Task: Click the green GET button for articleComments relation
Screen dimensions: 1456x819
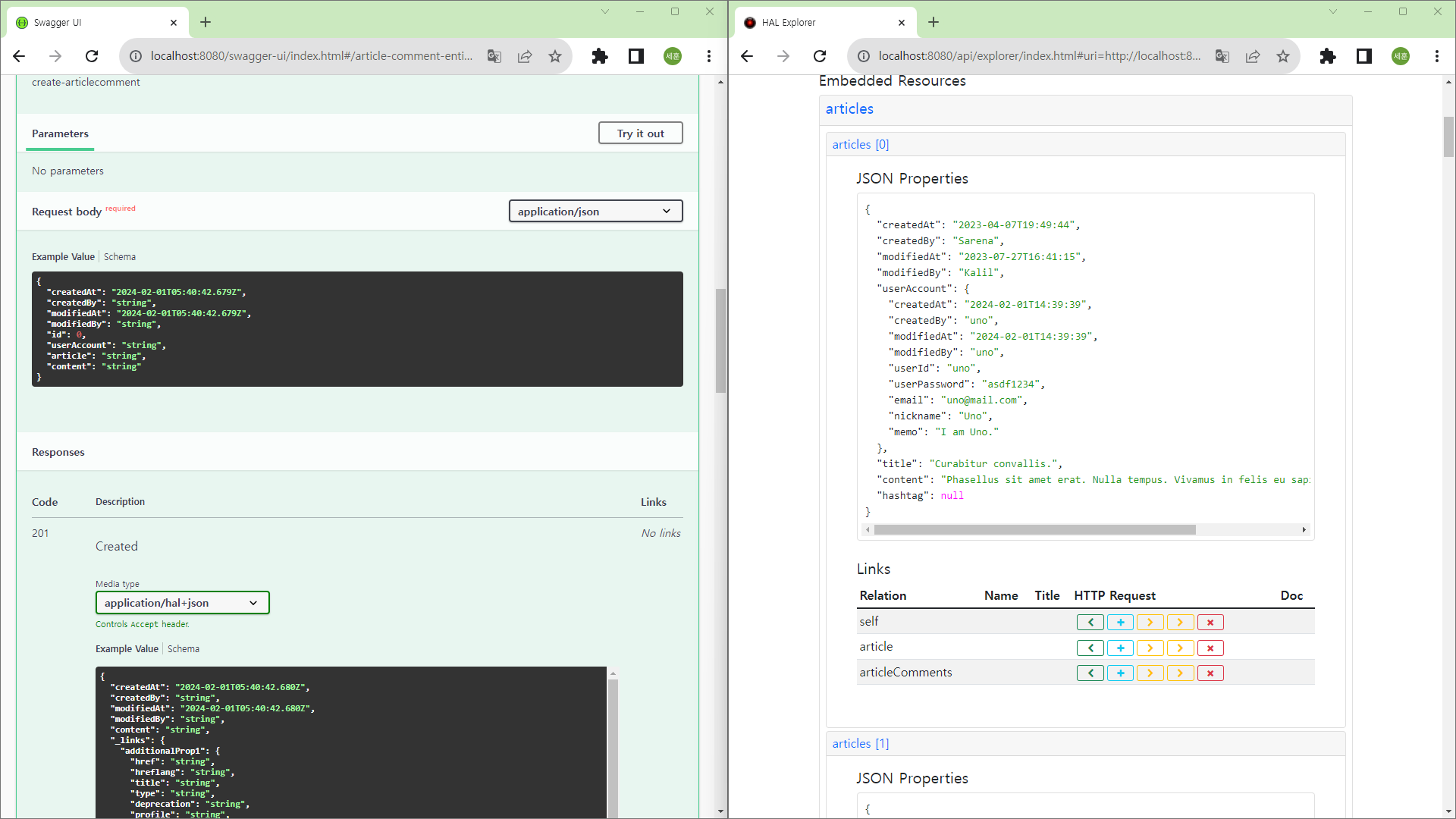Action: (1090, 673)
